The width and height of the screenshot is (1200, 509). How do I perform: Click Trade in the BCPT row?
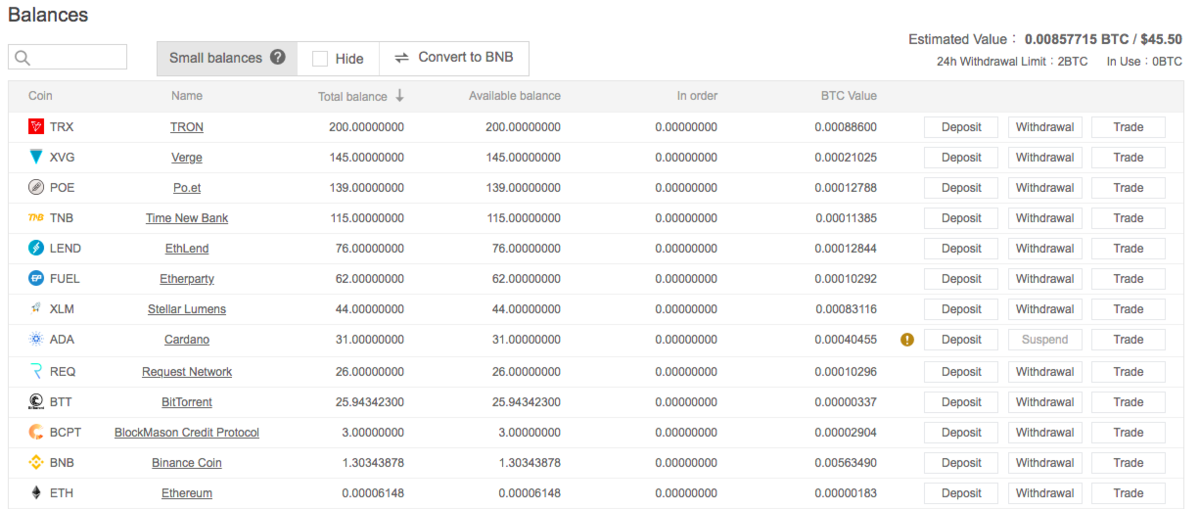tap(1128, 432)
